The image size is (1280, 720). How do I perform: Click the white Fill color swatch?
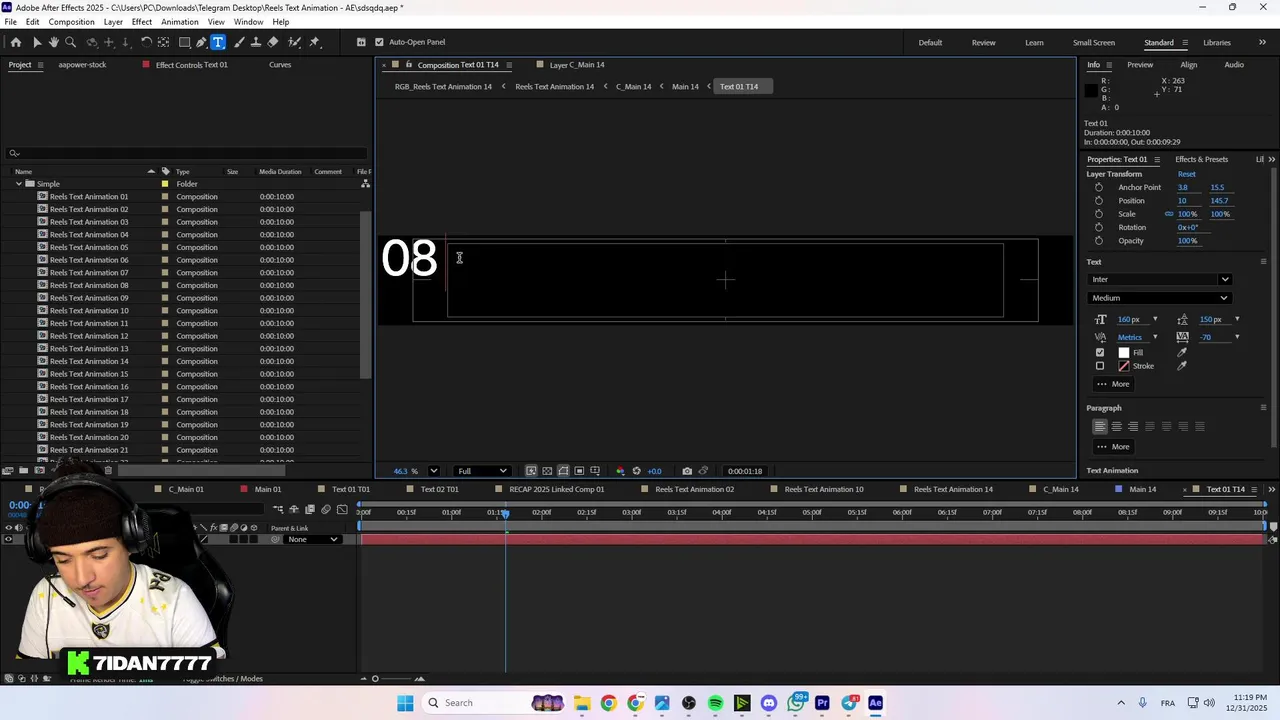[x=1123, y=353]
